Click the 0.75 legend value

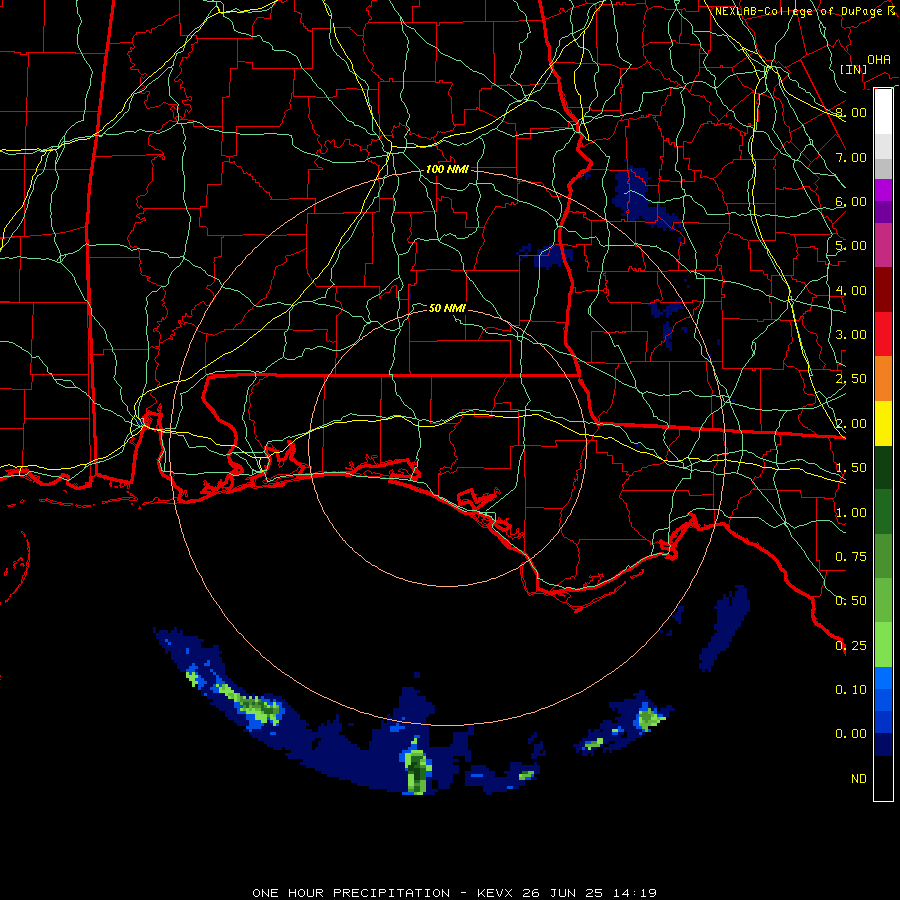(x=851, y=557)
